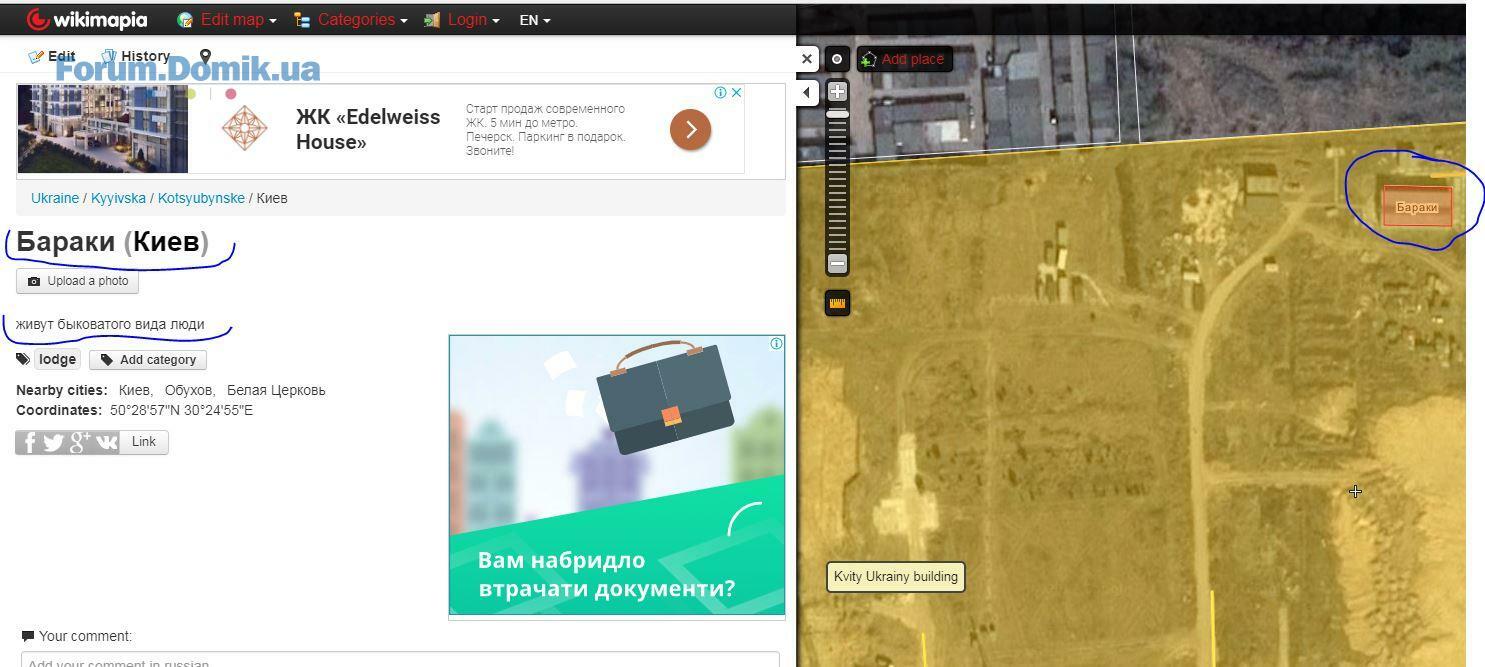Open the Edit map dropdown menu
Image resolution: width=1485 pixels, height=667 pixels.
pyautogui.click(x=227, y=20)
